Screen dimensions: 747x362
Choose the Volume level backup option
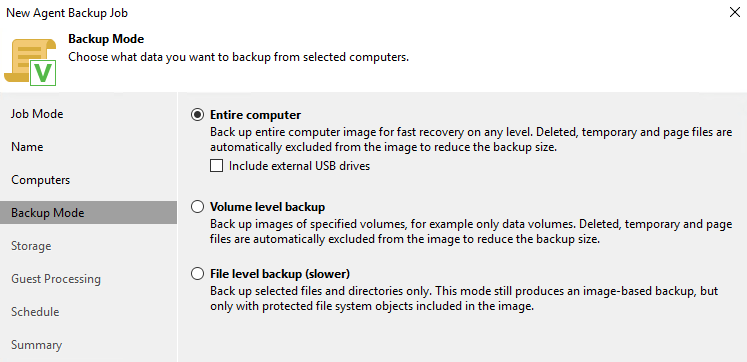click(197, 207)
